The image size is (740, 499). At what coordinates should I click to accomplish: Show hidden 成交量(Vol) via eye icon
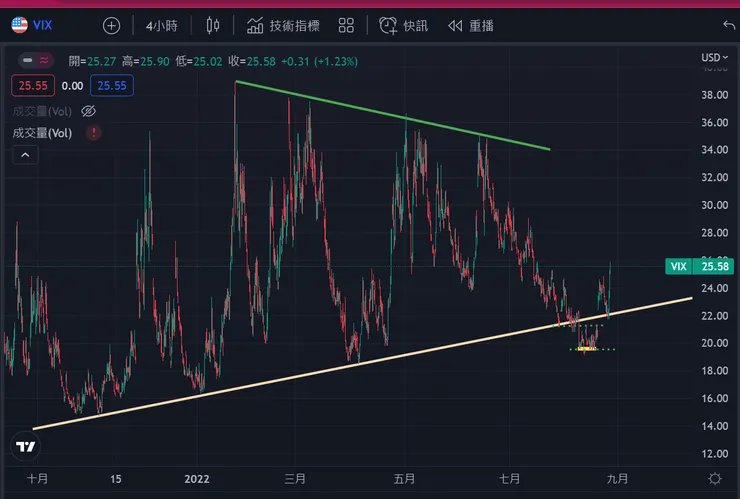tap(88, 111)
